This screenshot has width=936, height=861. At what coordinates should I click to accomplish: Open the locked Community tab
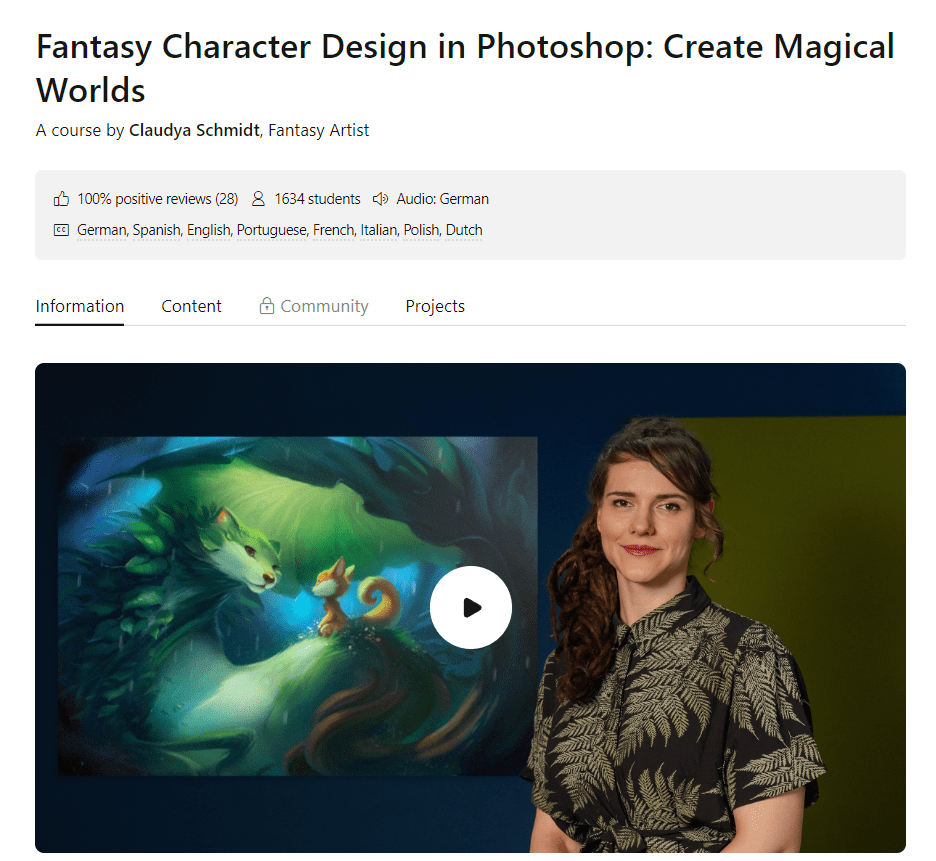pyautogui.click(x=324, y=306)
